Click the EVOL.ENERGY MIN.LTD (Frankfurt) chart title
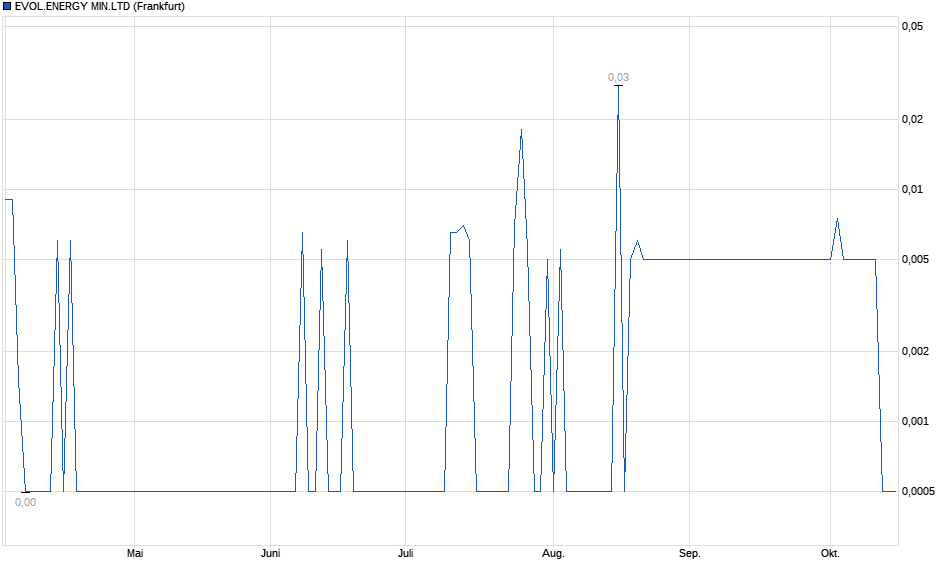 click(x=99, y=7)
